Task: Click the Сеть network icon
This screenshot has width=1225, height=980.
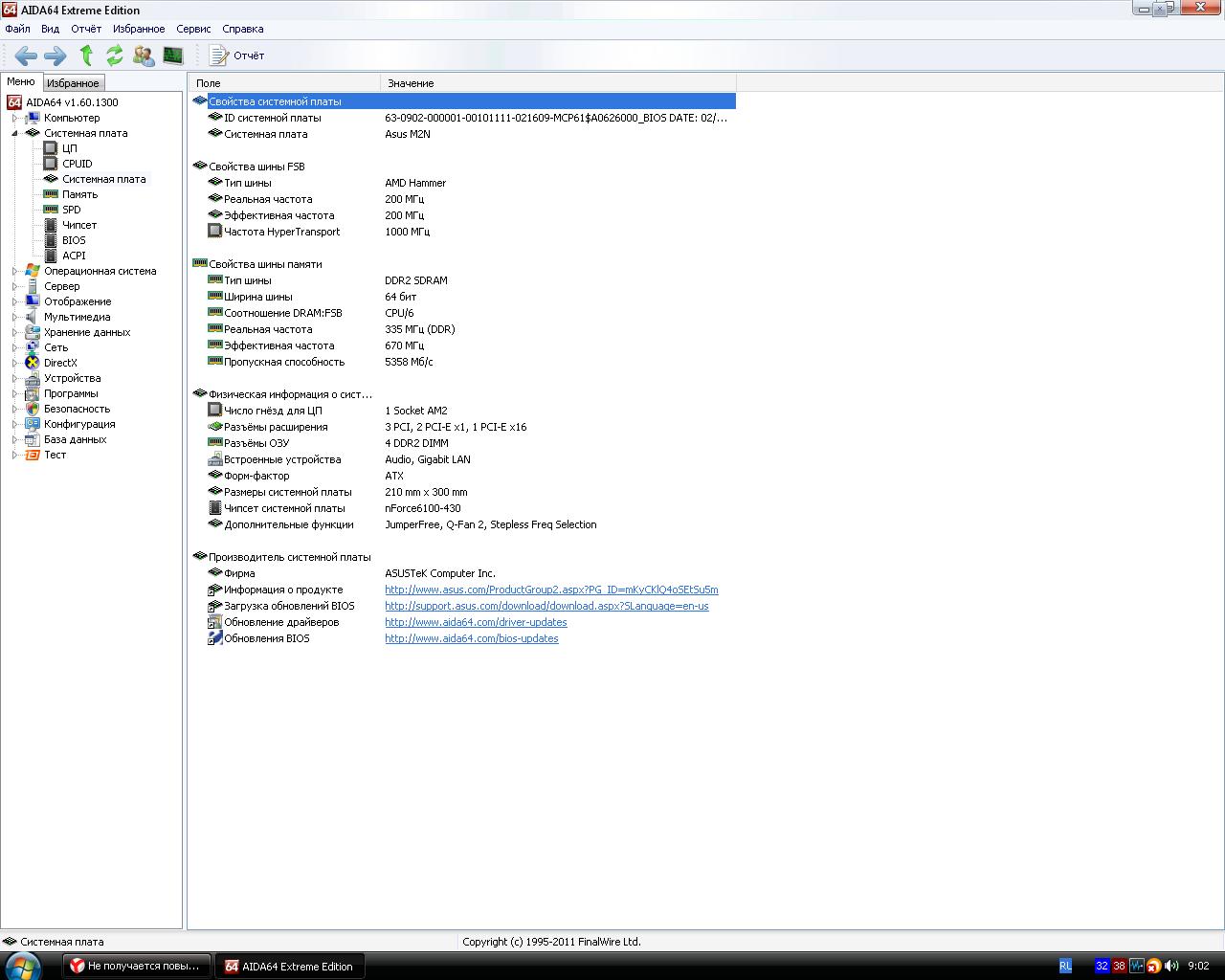Action: (33, 347)
